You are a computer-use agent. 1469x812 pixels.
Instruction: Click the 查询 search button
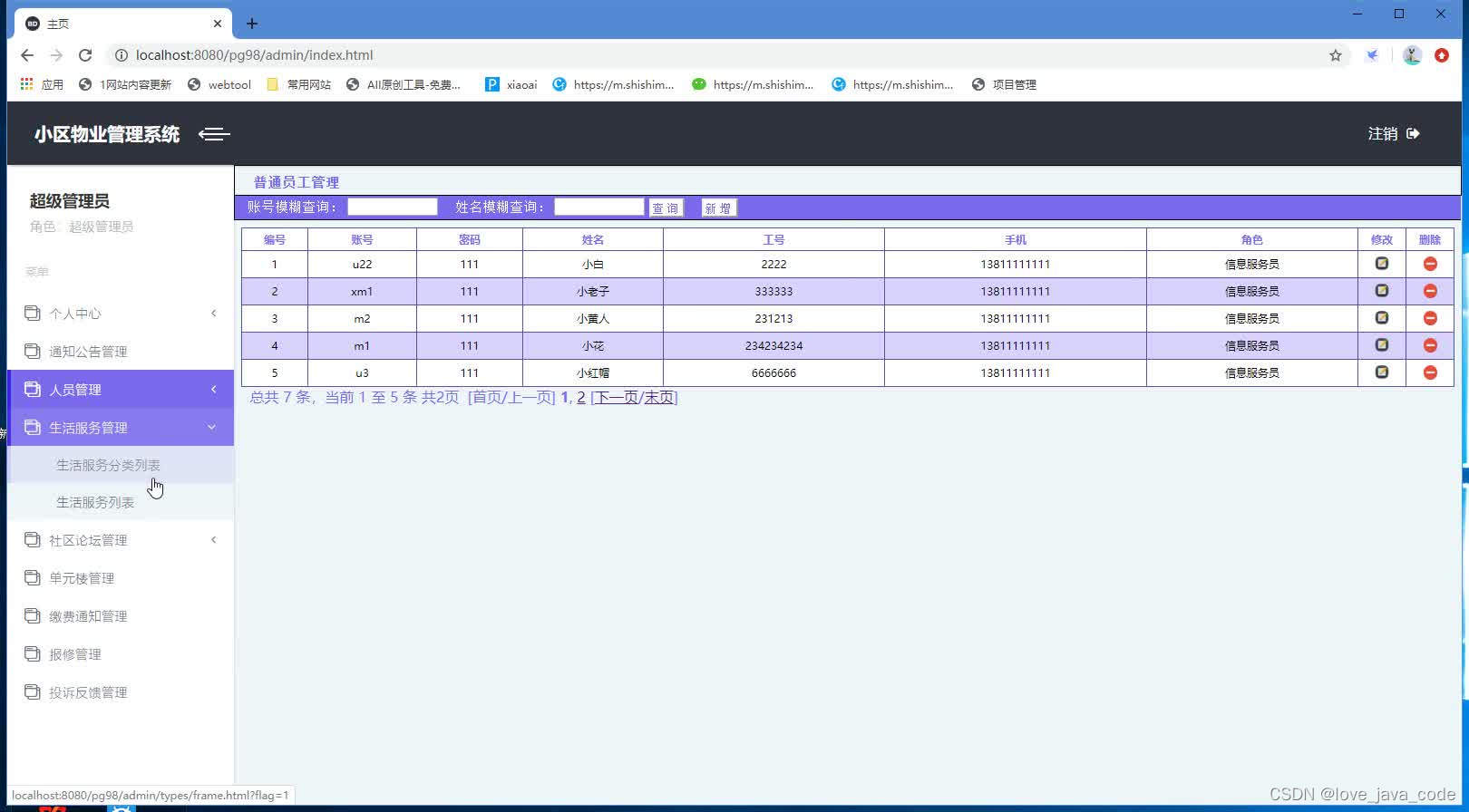coord(666,208)
